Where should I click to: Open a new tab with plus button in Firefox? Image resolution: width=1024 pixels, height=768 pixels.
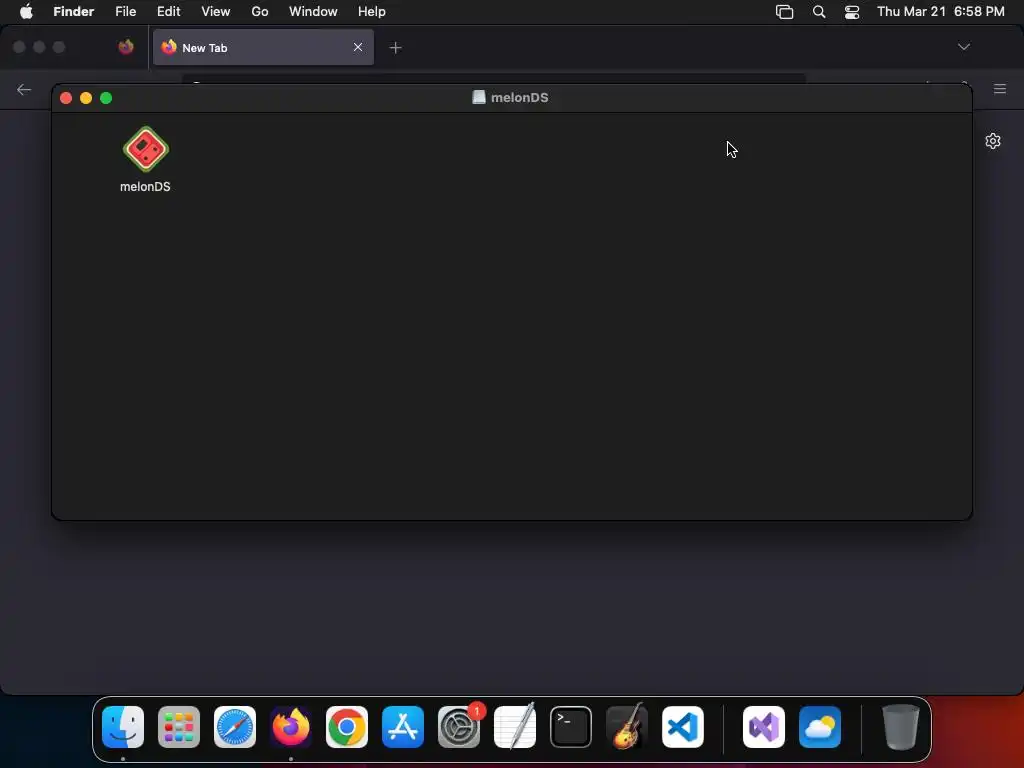[x=395, y=47]
